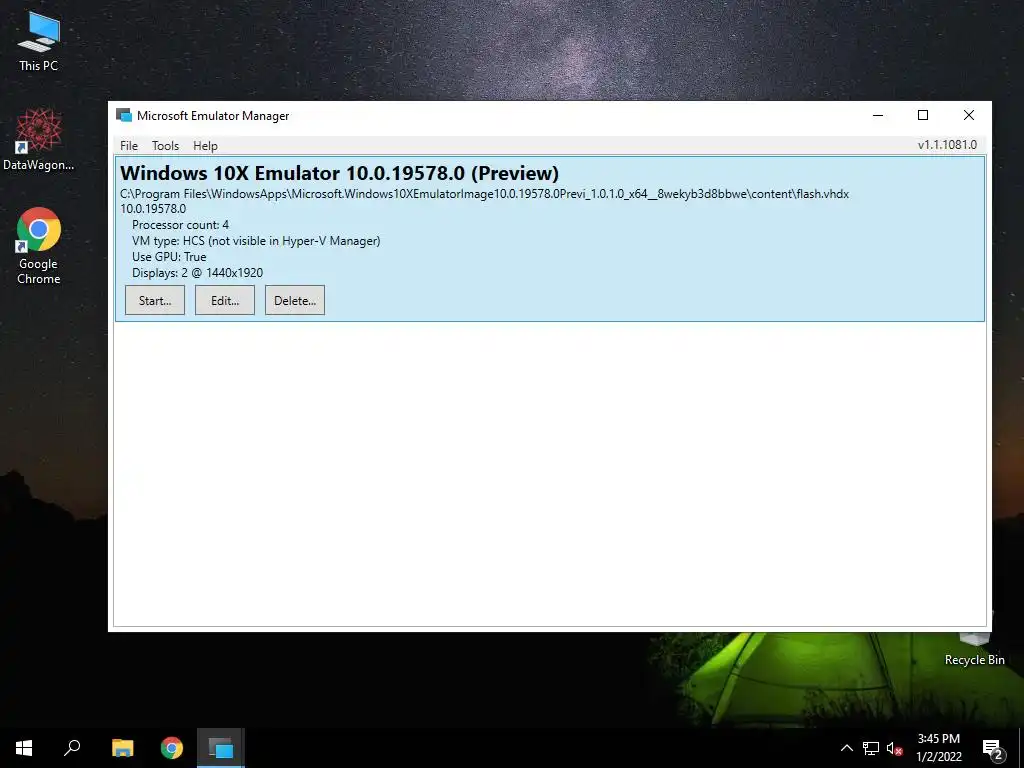Click the Displays: 2 @ 1440x1920 line

tap(197, 273)
